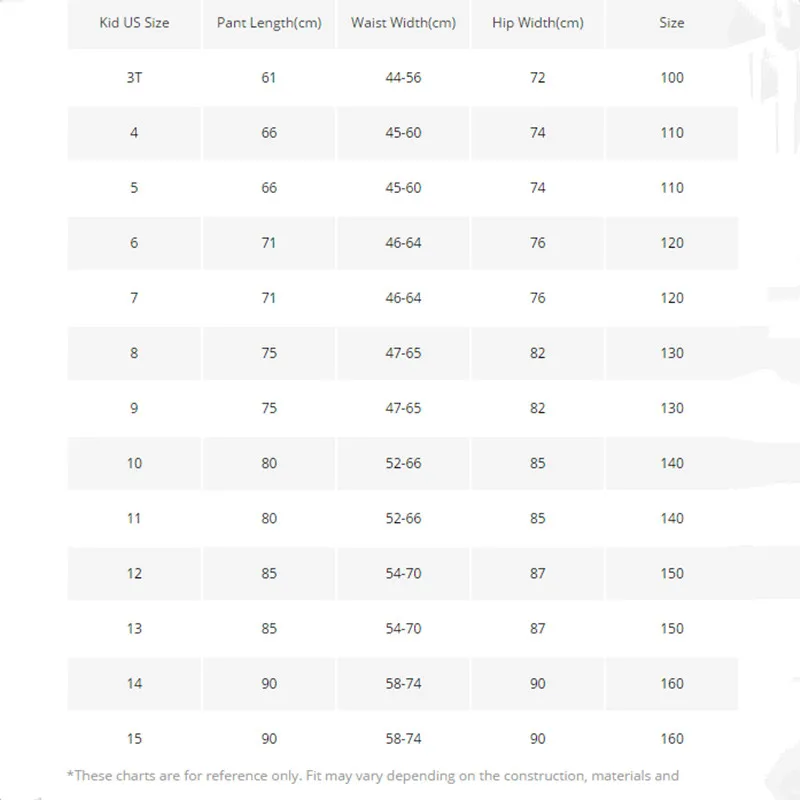Click the charts reference disclaimer text
This screenshot has width=800, height=800.
pyautogui.click(x=373, y=775)
